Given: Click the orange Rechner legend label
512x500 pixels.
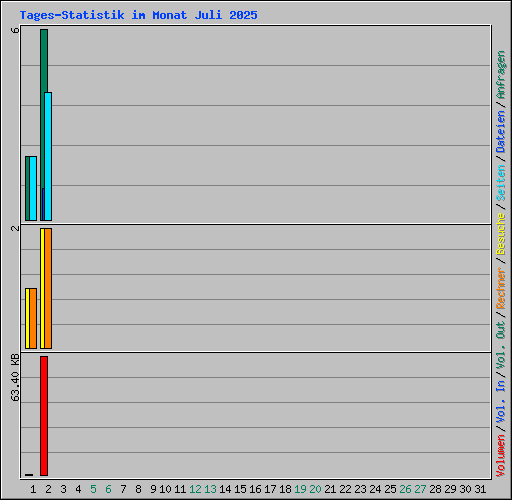Looking at the screenshot, I should [501, 288].
